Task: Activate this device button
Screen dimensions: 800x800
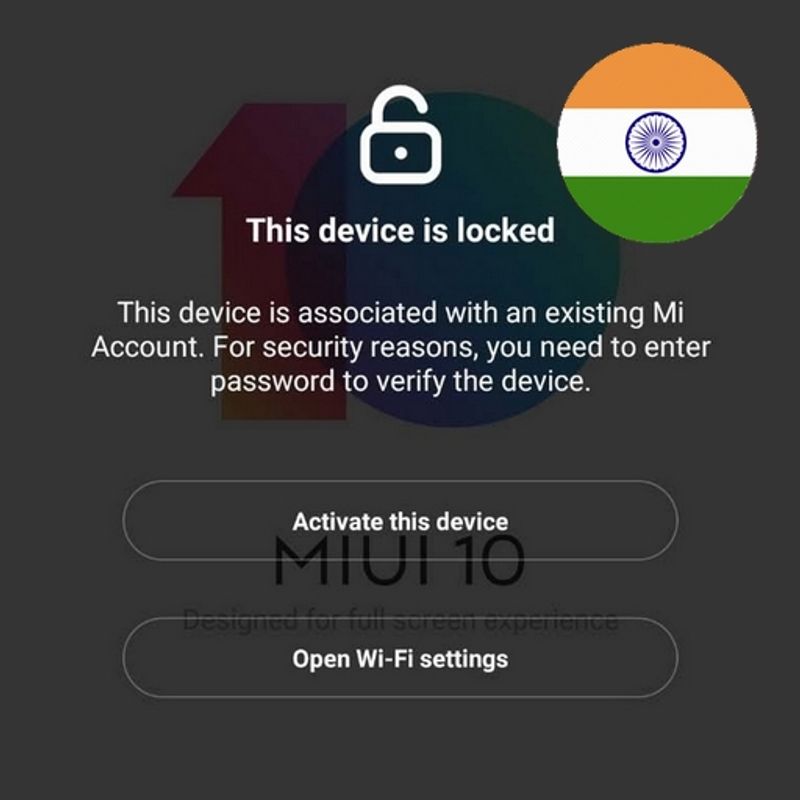Action: 401,521
